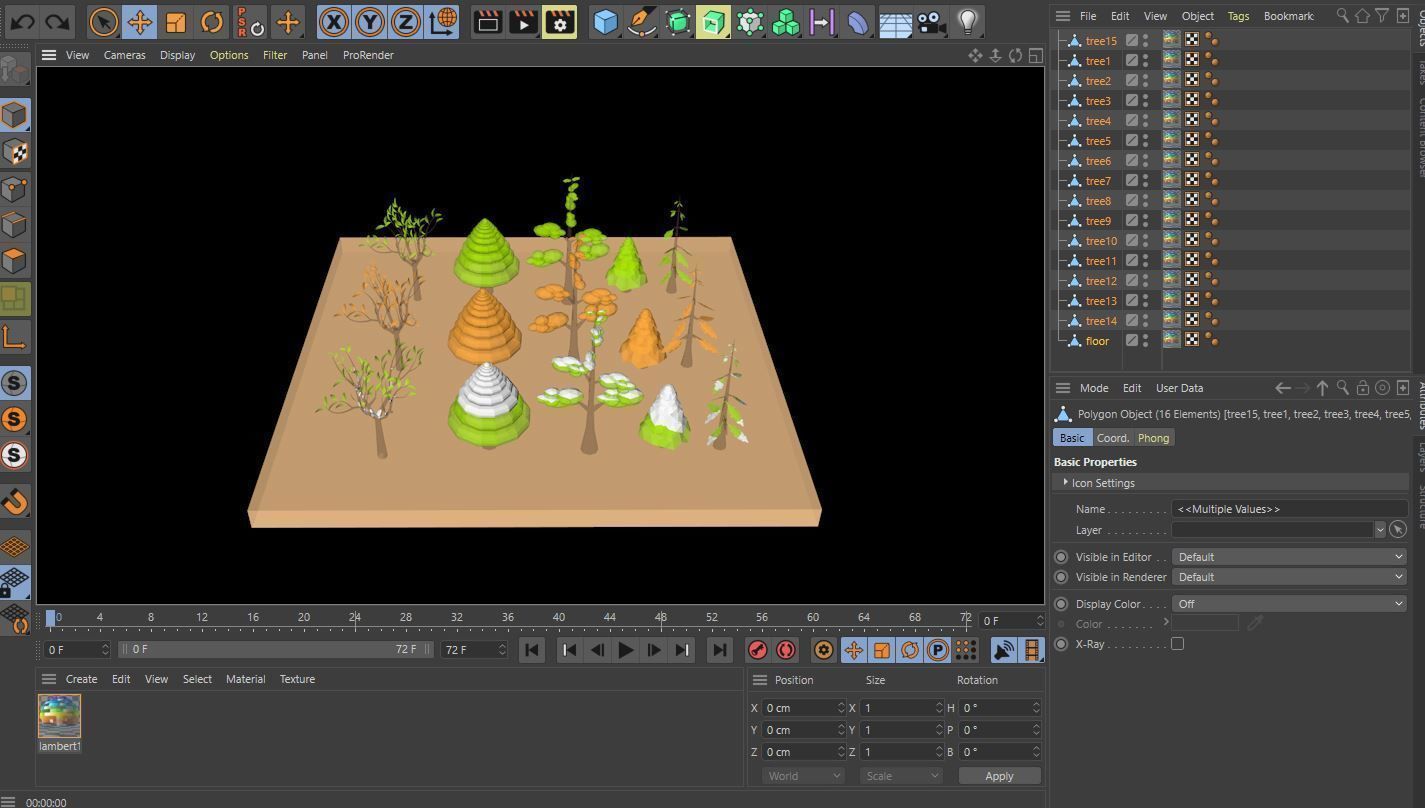Image resolution: width=1425 pixels, height=808 pixels.
Task: Open Visible in Editor dropdown
Action: point(1289,557)
